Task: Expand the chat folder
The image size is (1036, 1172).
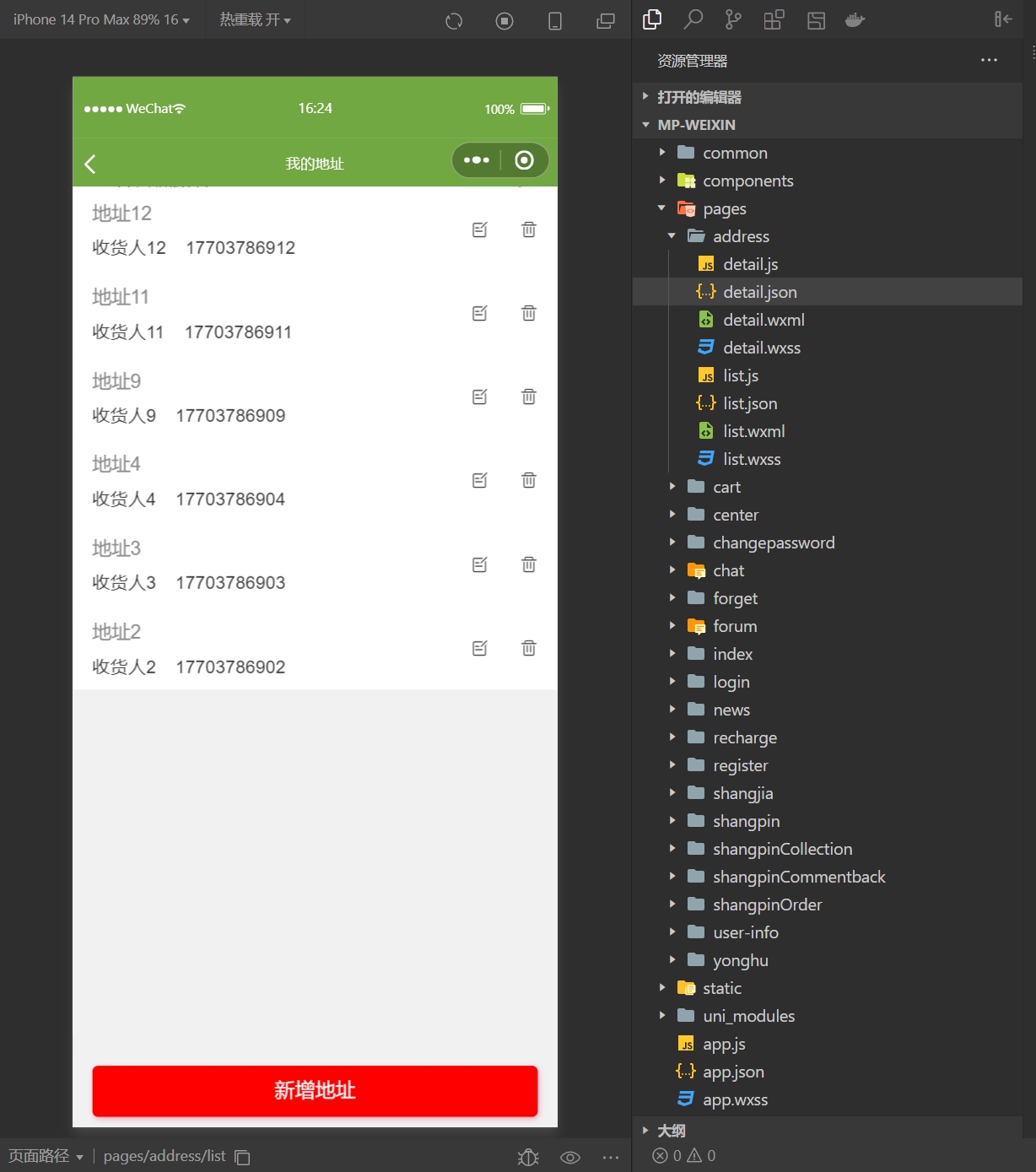Action: click(x=827, y=570)
